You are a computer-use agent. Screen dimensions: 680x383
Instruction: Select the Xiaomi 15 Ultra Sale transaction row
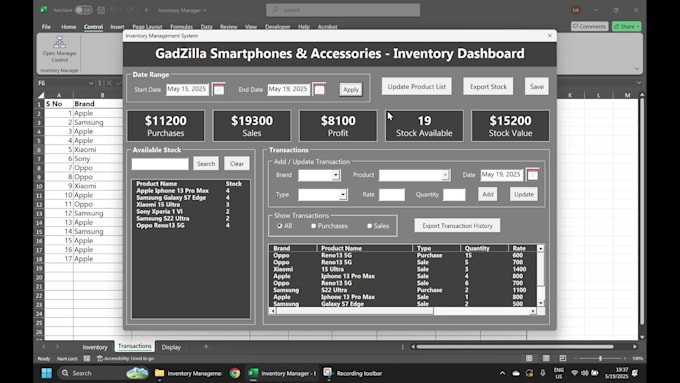click(x=403, y=269)
